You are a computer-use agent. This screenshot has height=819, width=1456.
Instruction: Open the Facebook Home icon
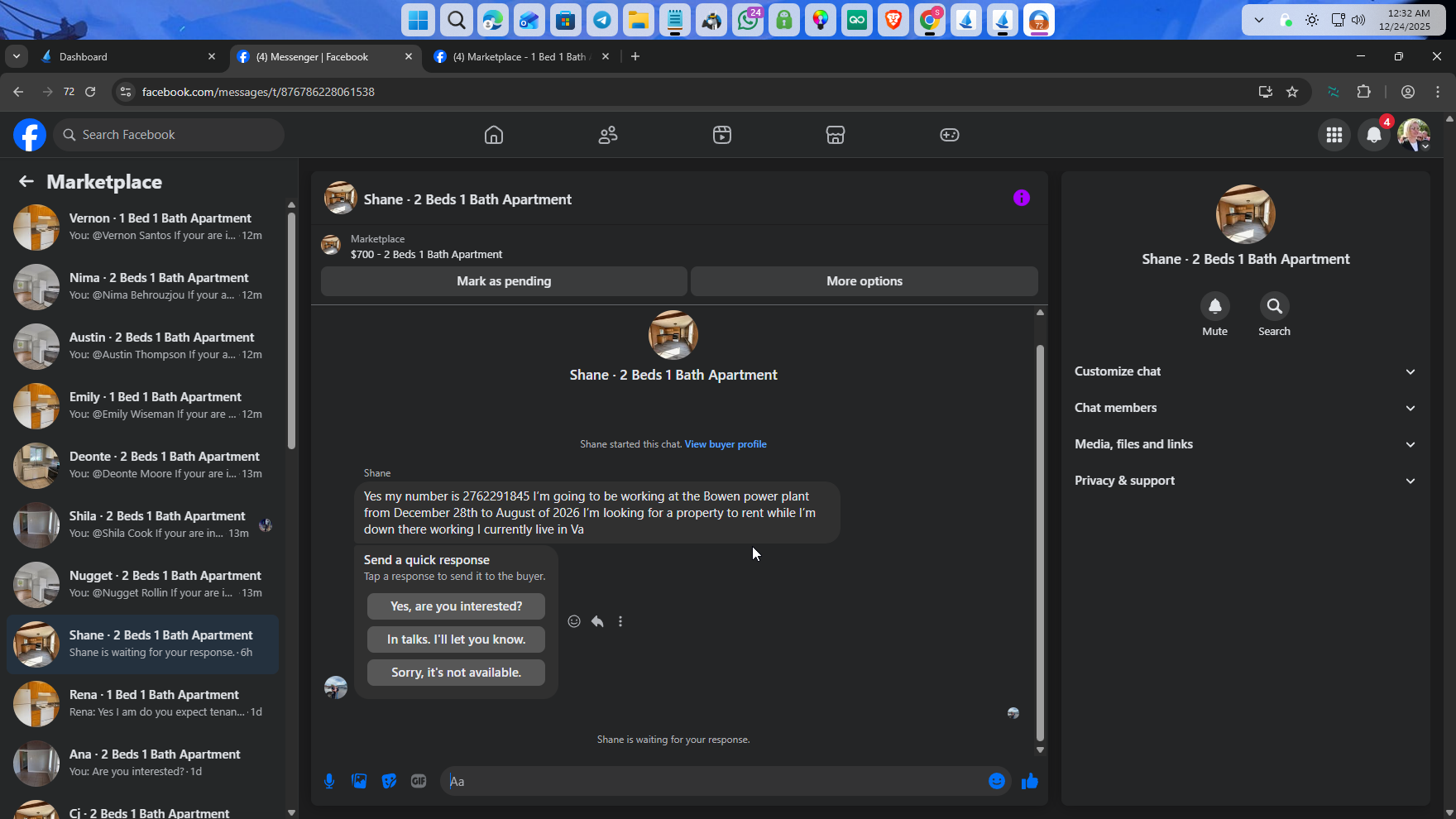(494, 135)
